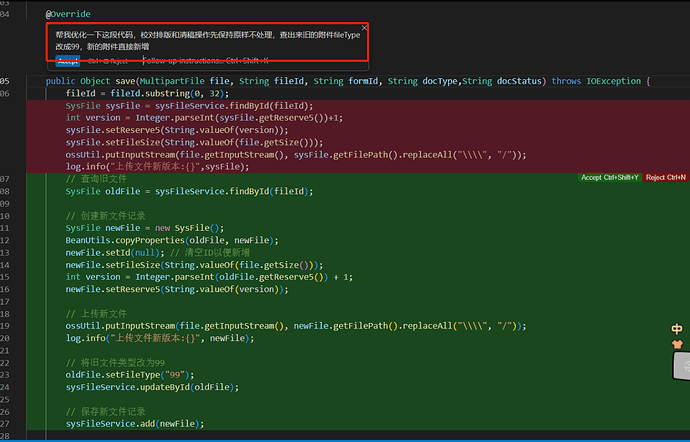Viewport: 690px width, 442px height.
Task: Click the comment // 将旧文件类型改为99
Action: point(115,363)
